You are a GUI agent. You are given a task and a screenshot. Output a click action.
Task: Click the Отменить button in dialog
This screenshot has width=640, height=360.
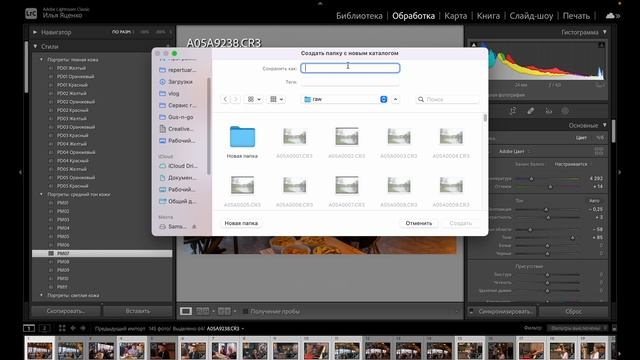coord(418,223)
